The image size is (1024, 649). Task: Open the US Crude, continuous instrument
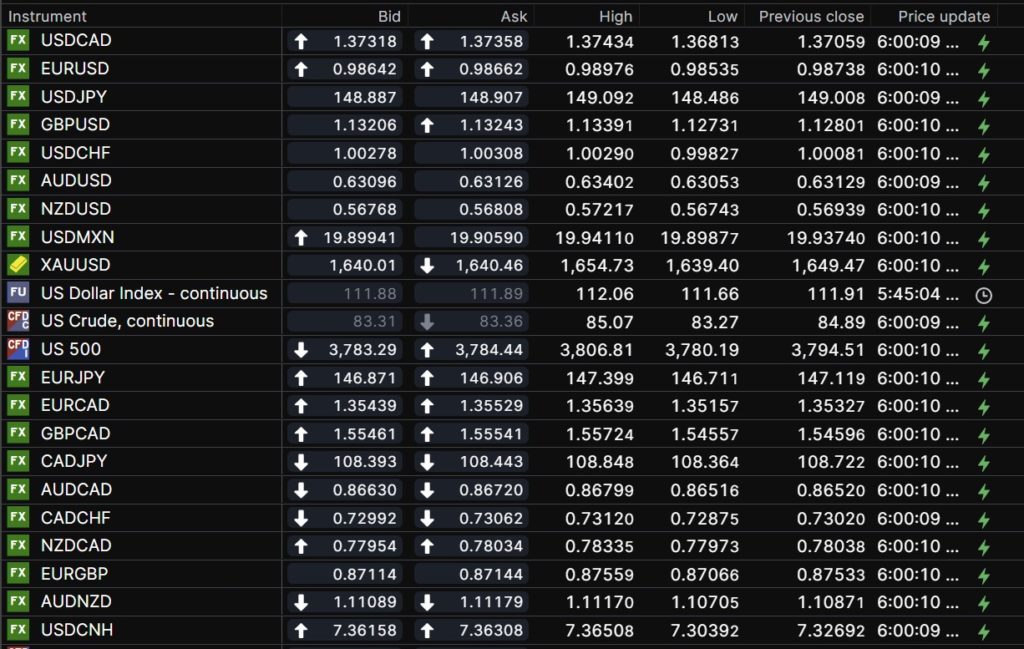127,321
